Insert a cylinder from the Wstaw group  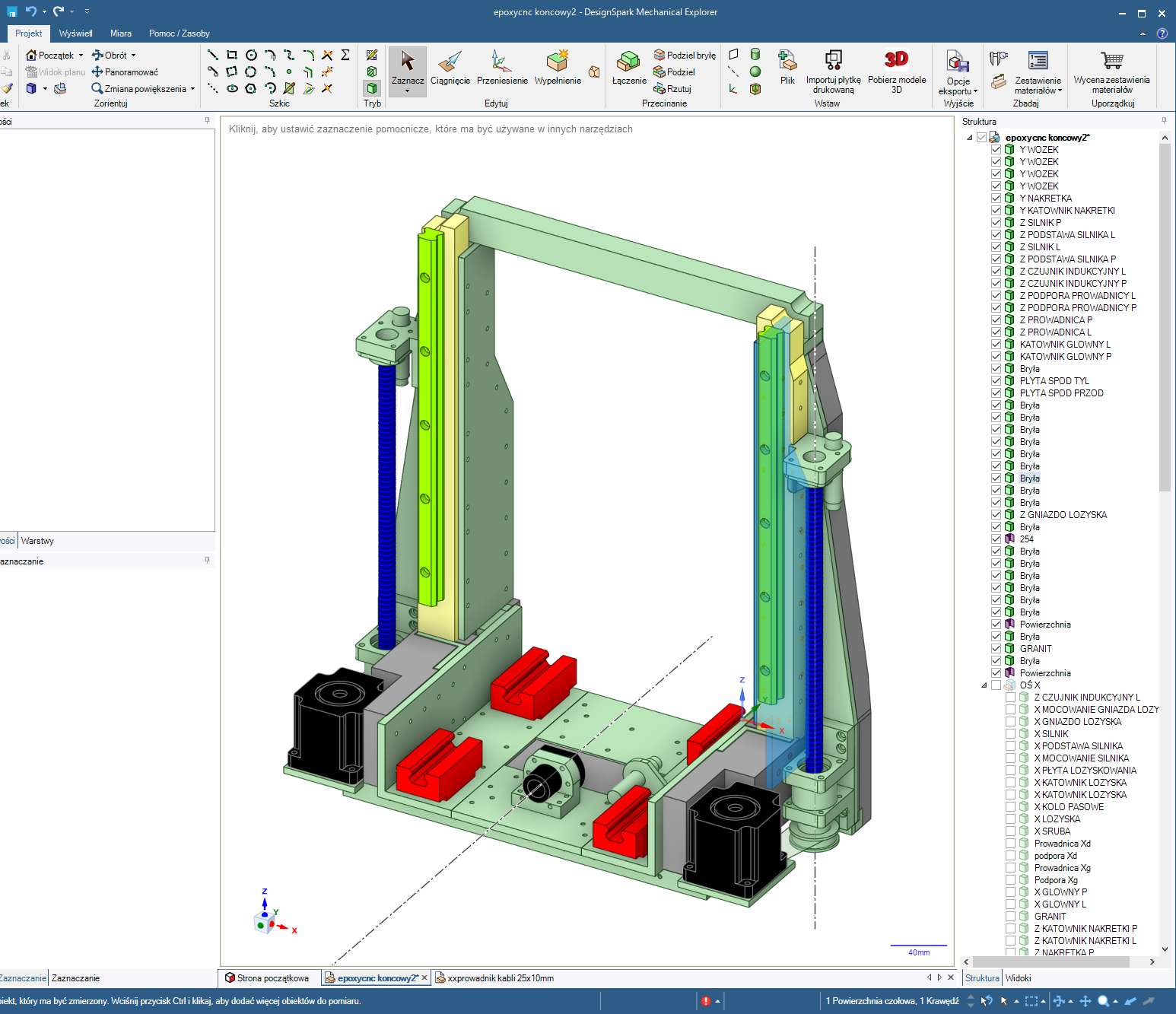point(755,55)
